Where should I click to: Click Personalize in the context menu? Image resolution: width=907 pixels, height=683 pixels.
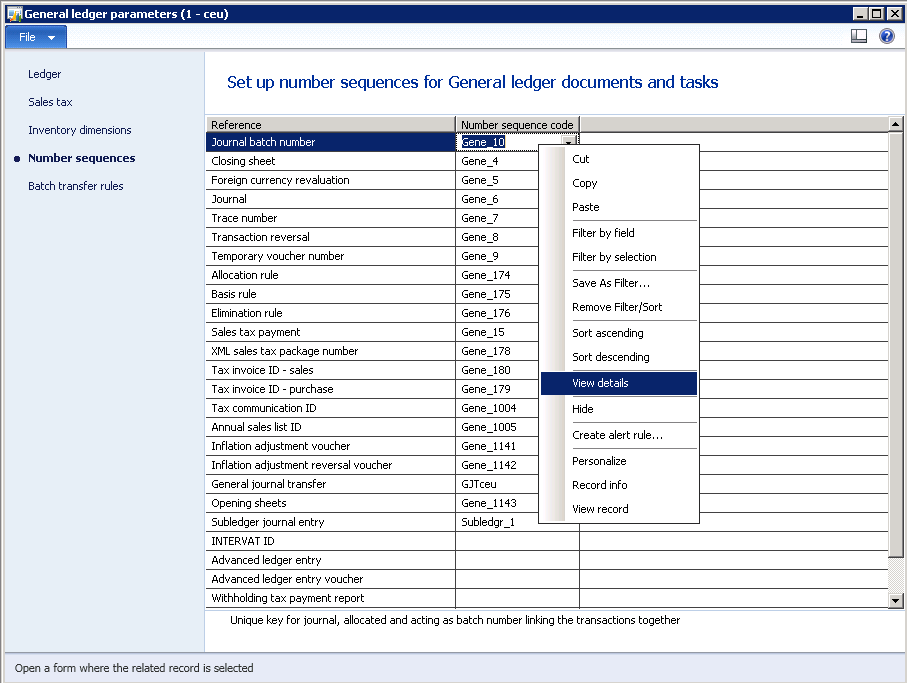[599, 461]
